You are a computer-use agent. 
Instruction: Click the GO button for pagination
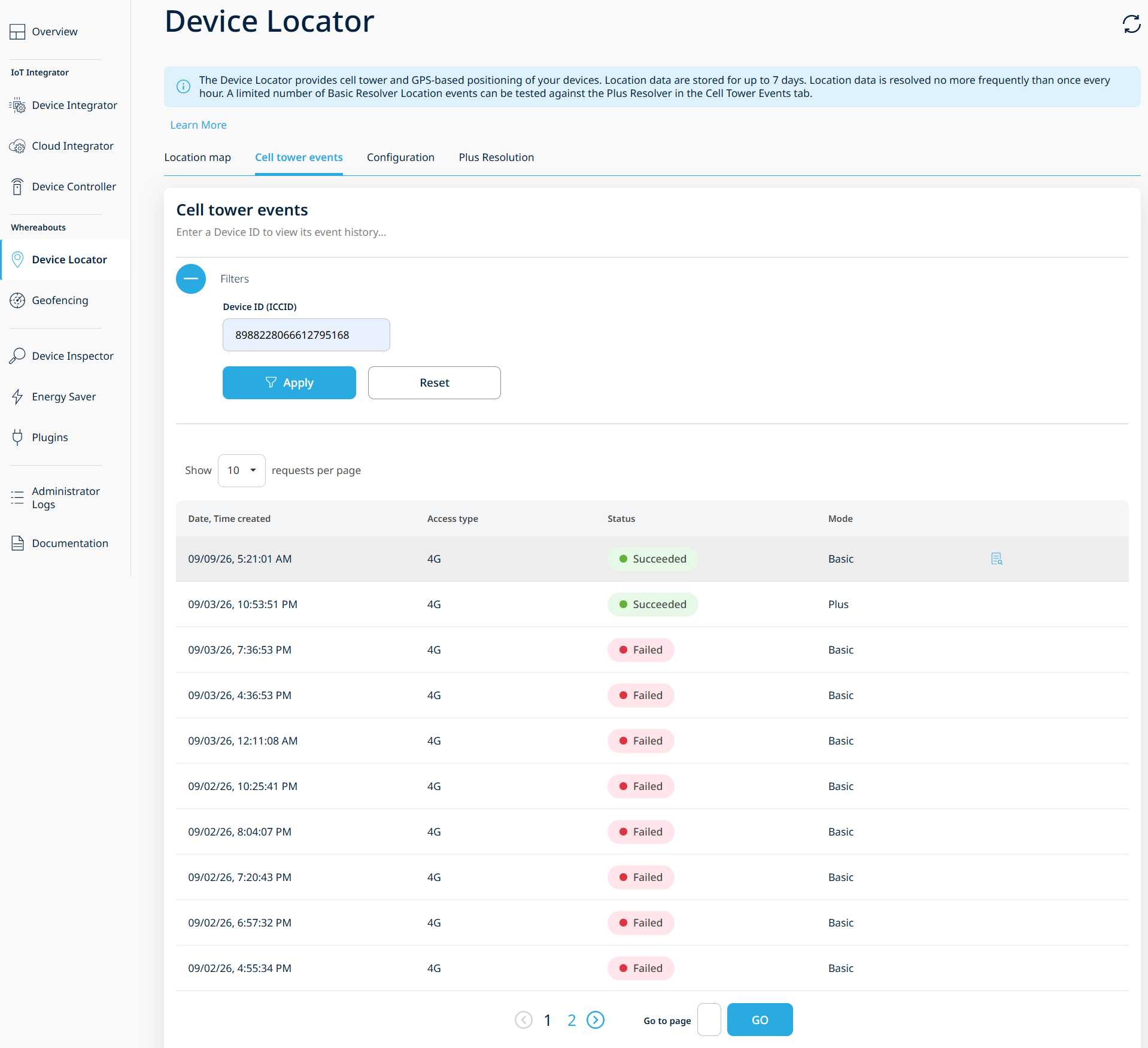pyautogui.click(x=760, y=1020)
